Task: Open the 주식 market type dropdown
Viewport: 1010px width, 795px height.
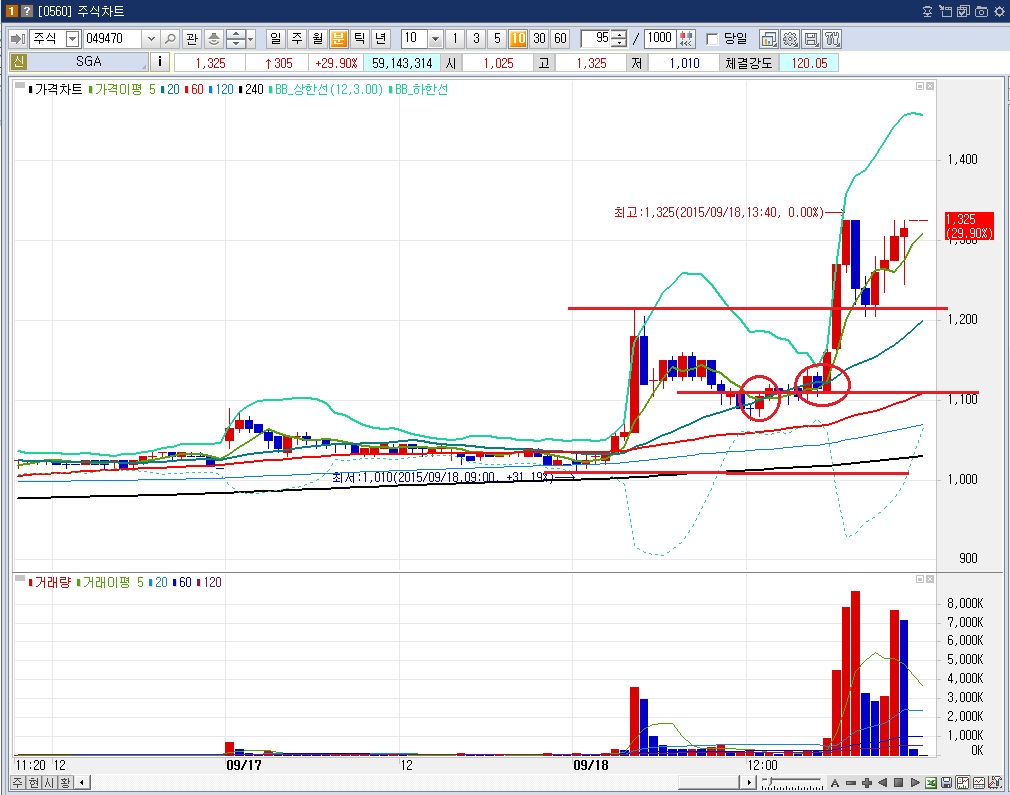Action: point(72,39)
